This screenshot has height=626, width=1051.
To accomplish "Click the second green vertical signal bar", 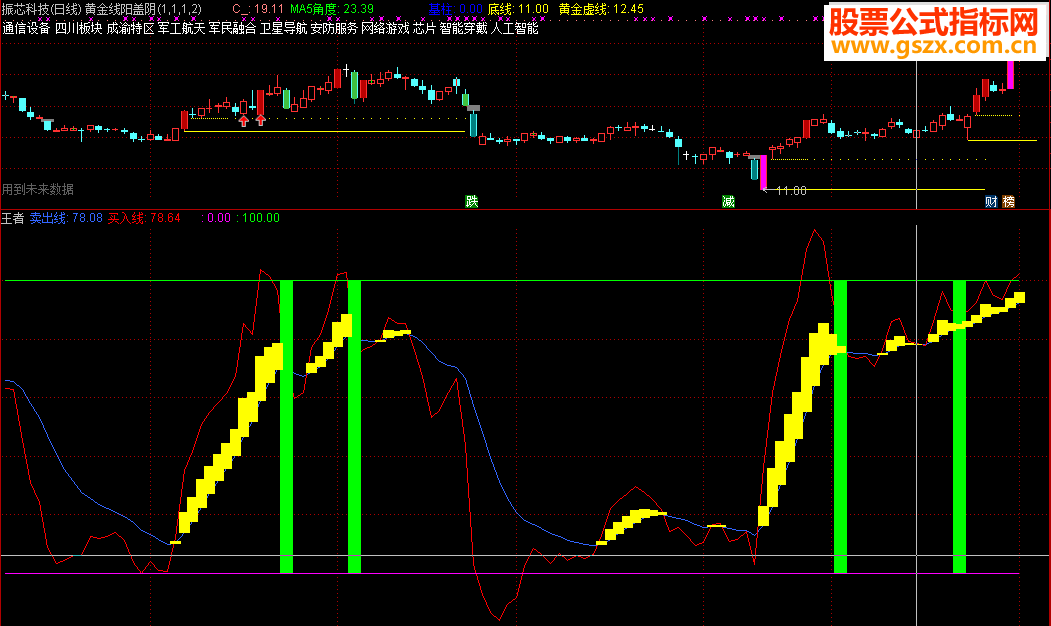I will 355,427.
